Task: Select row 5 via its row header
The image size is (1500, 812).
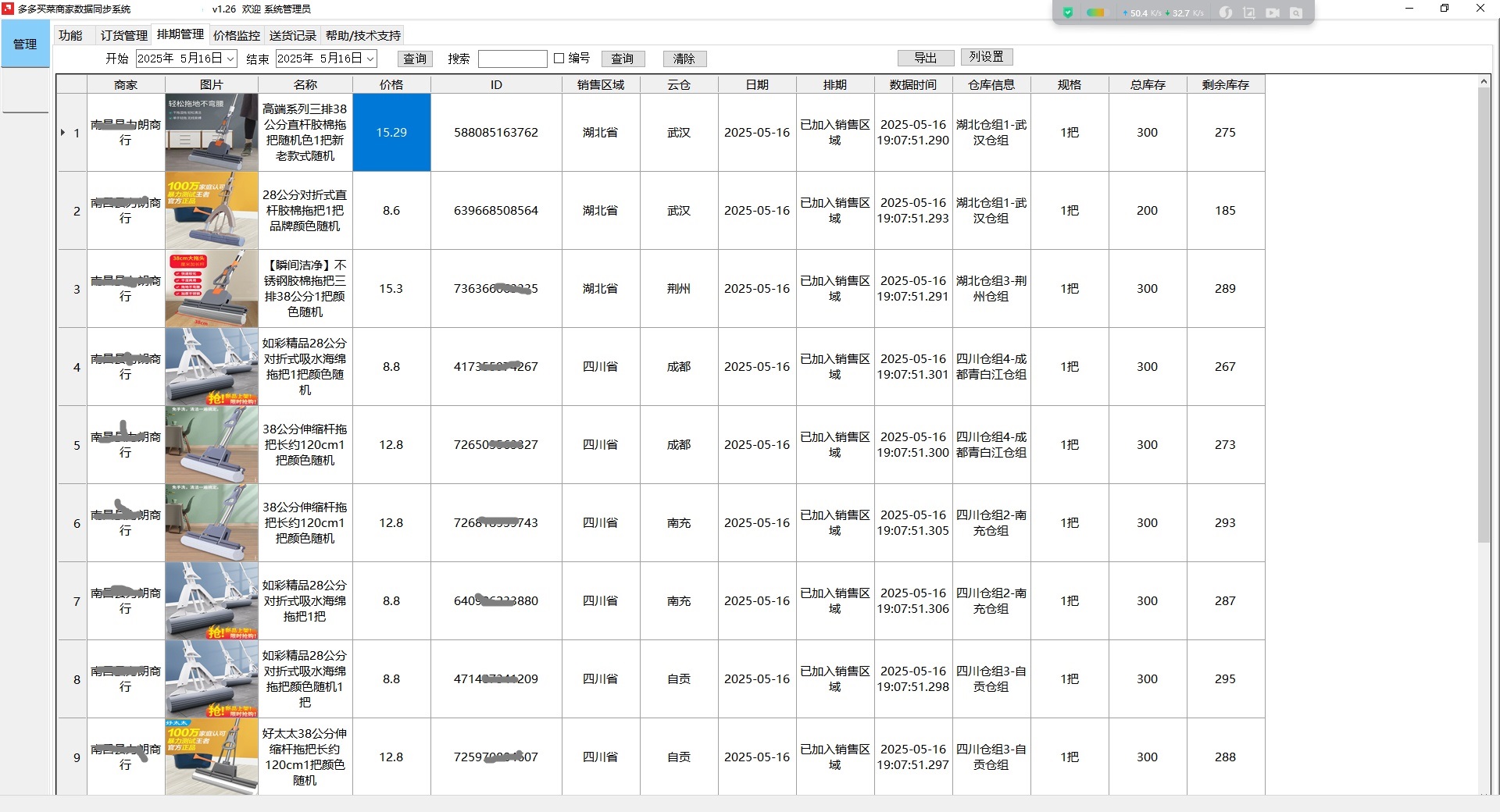Action: [x=71, y=445]
